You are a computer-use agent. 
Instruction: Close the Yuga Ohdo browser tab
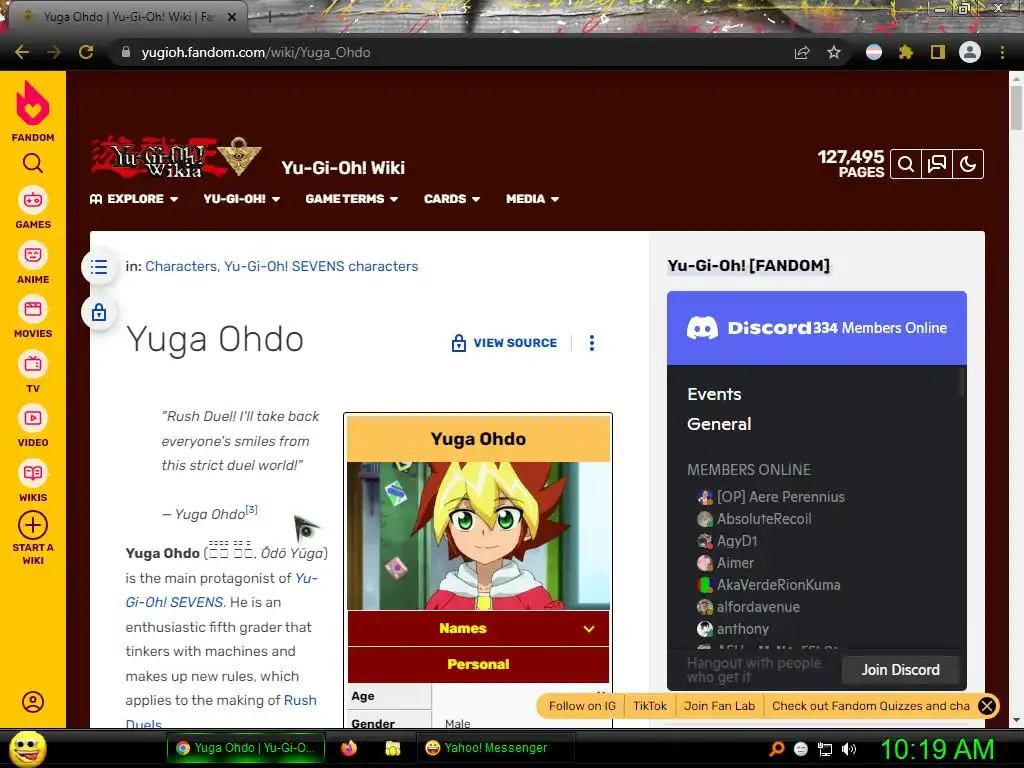[x=232, y=17]
